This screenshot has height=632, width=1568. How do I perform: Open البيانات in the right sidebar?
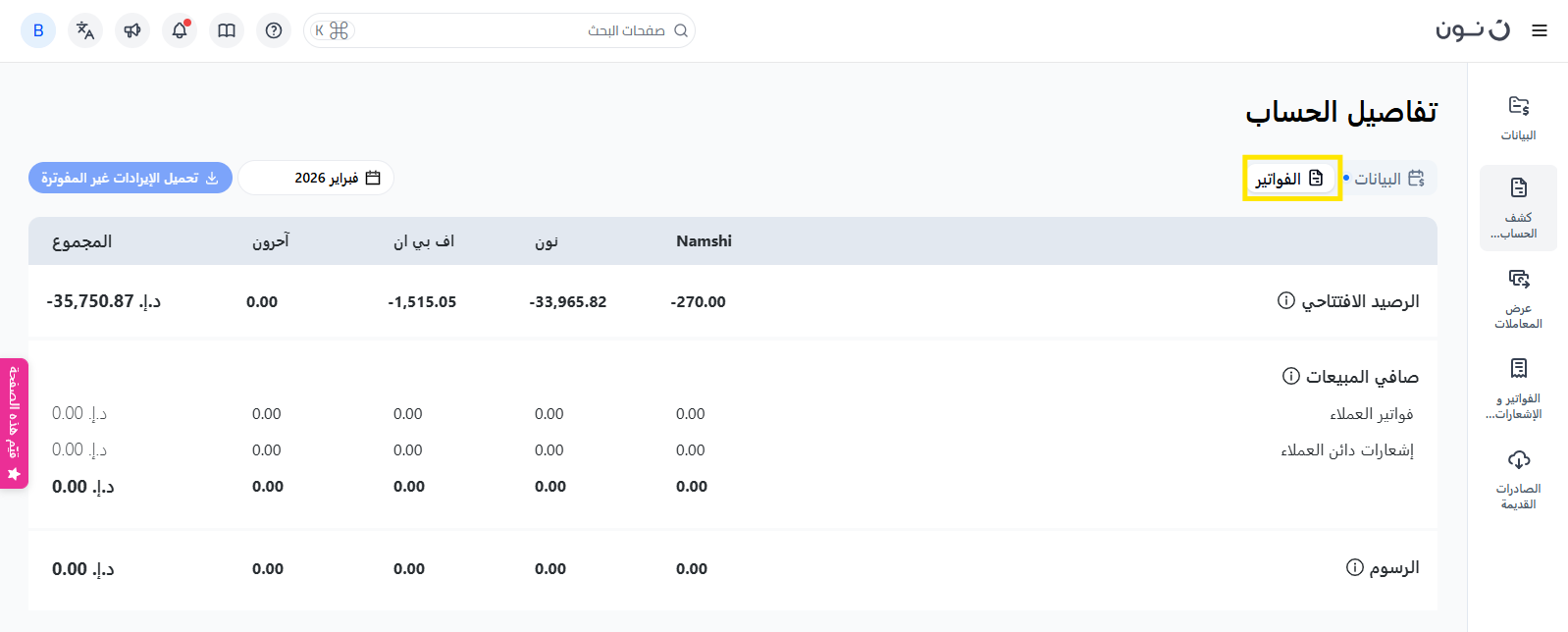[1518, 118]
